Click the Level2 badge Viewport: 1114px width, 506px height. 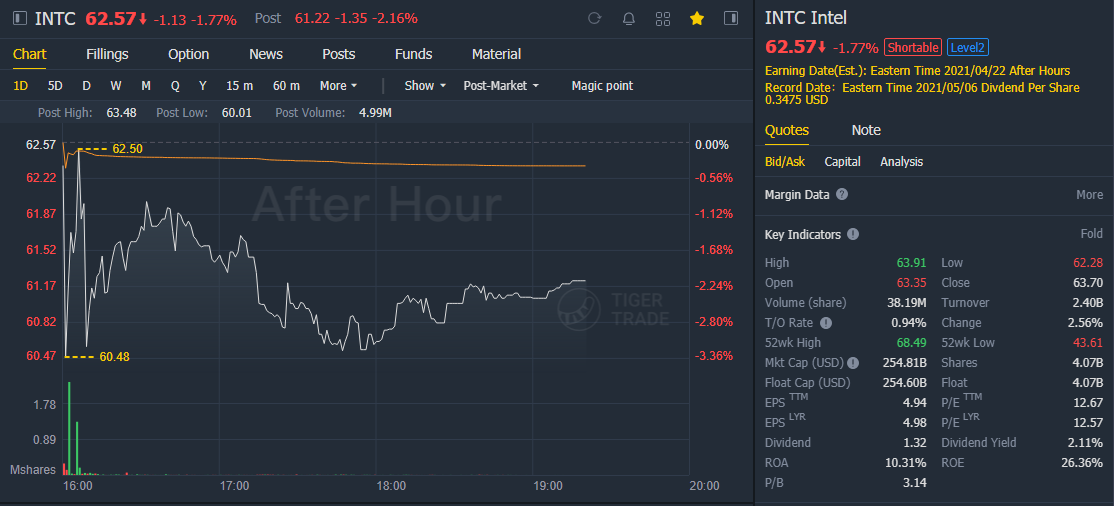click(x=968, y=48)
